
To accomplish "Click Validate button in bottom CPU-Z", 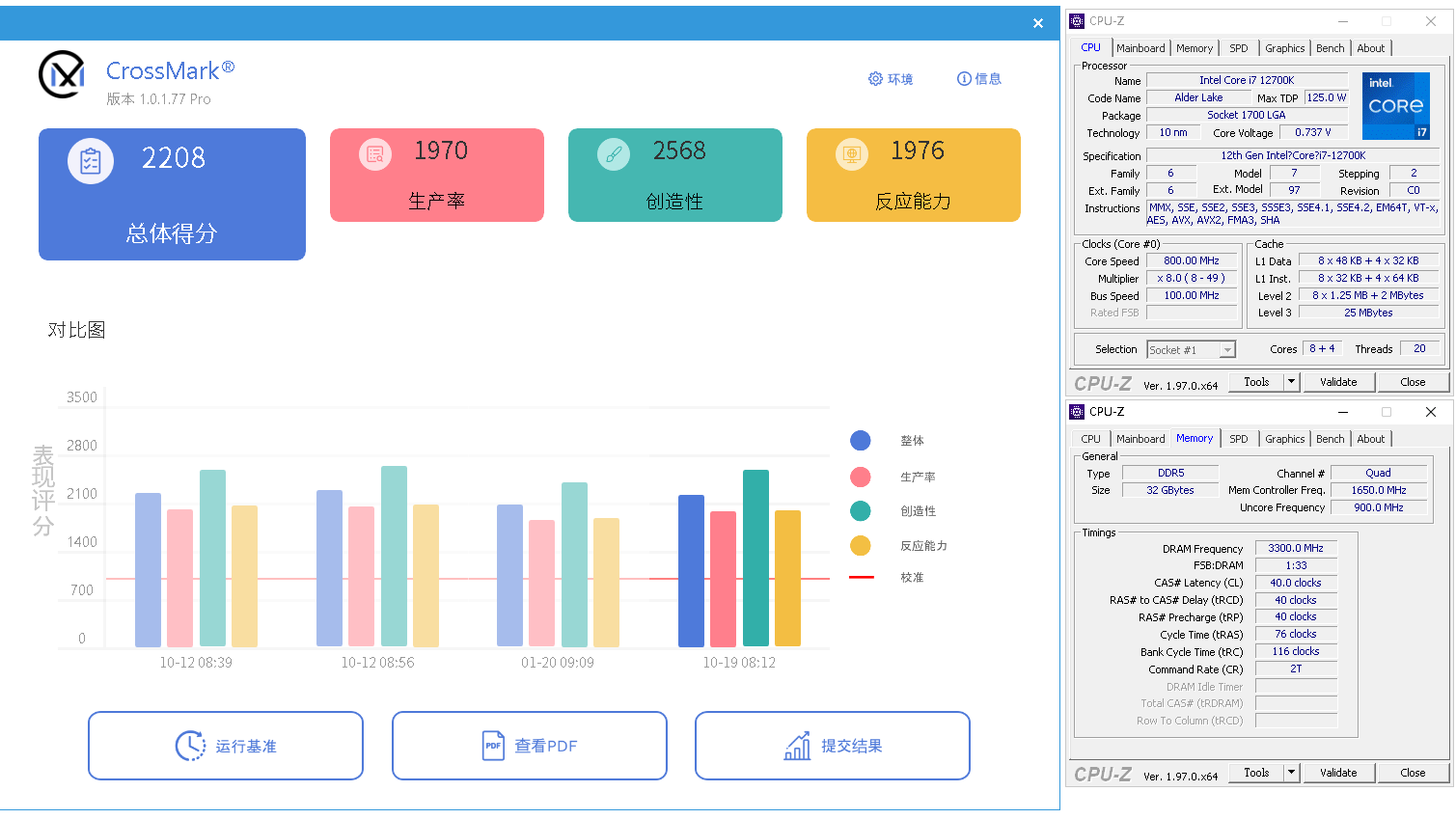I will 1338,773.
